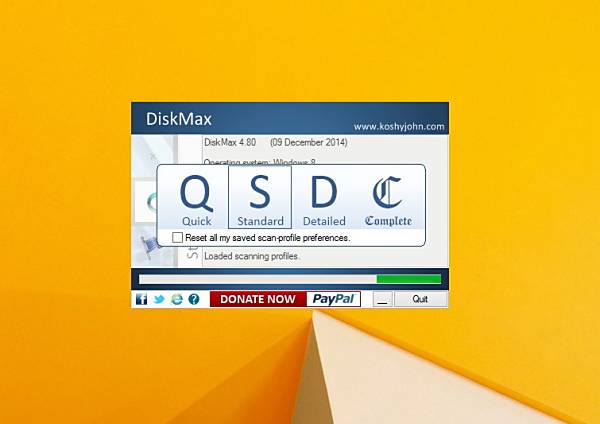Click the PayPal logo

(x=333, y=299)
